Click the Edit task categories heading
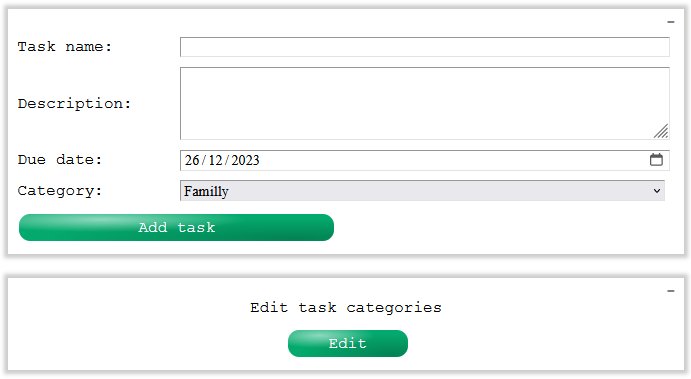 coord(346,308)
